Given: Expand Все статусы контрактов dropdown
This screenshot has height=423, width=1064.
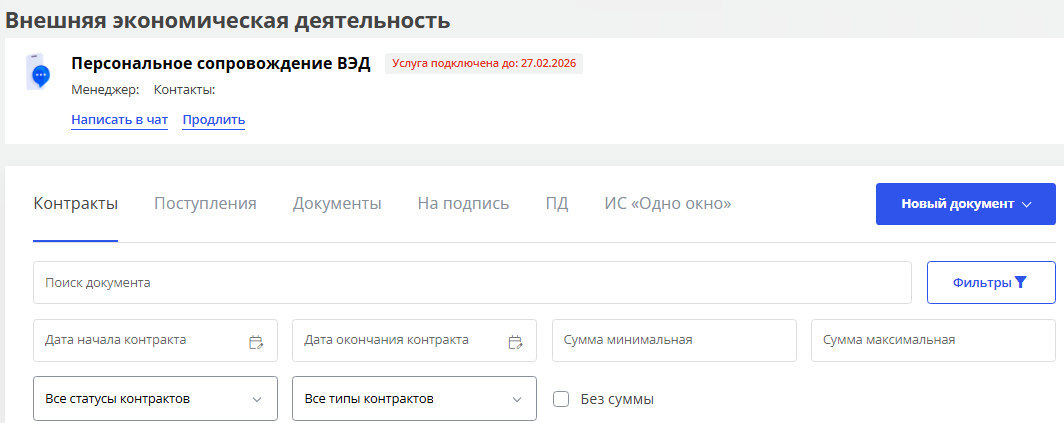Looking at the screenshot, I should click(x=155, y=399).
